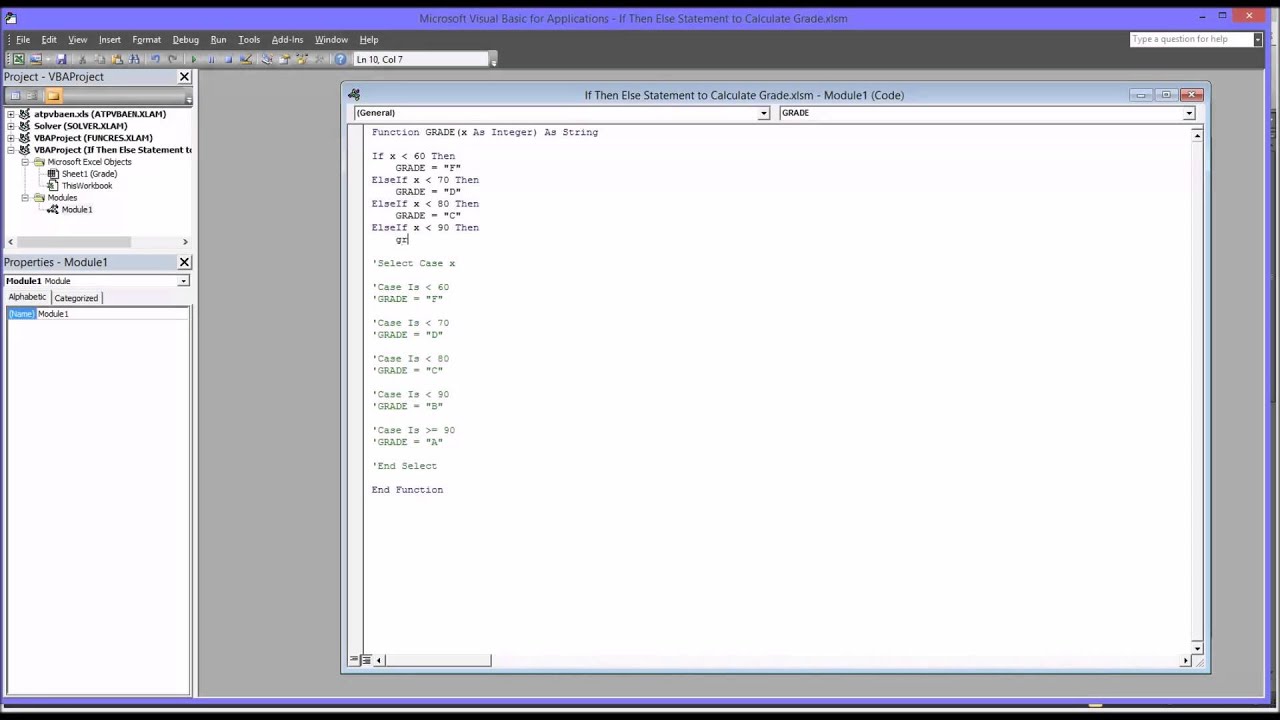Close the Properties - Module1 panel

184,262
